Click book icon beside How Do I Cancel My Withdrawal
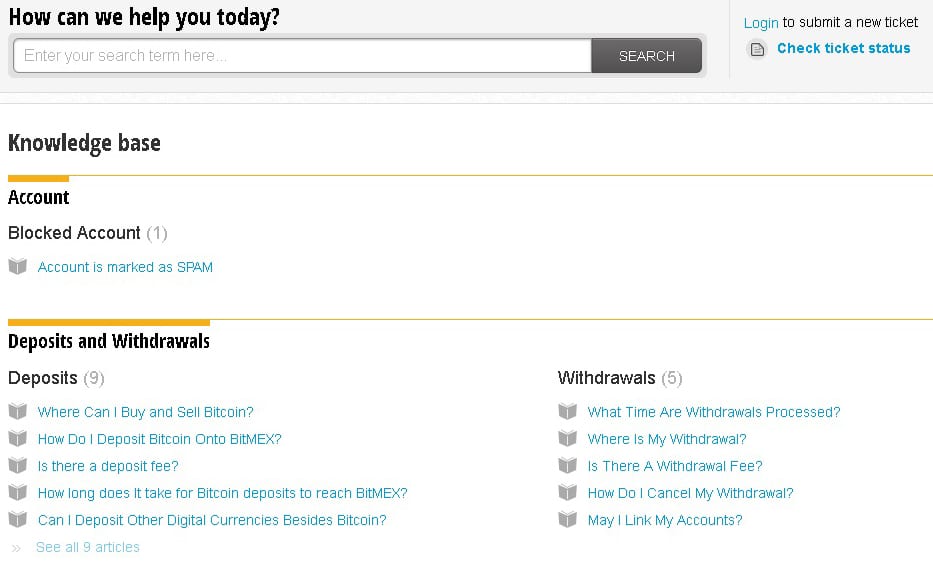Image resolution: width=933 pixels, height=563 pixels. pos(567,493)
